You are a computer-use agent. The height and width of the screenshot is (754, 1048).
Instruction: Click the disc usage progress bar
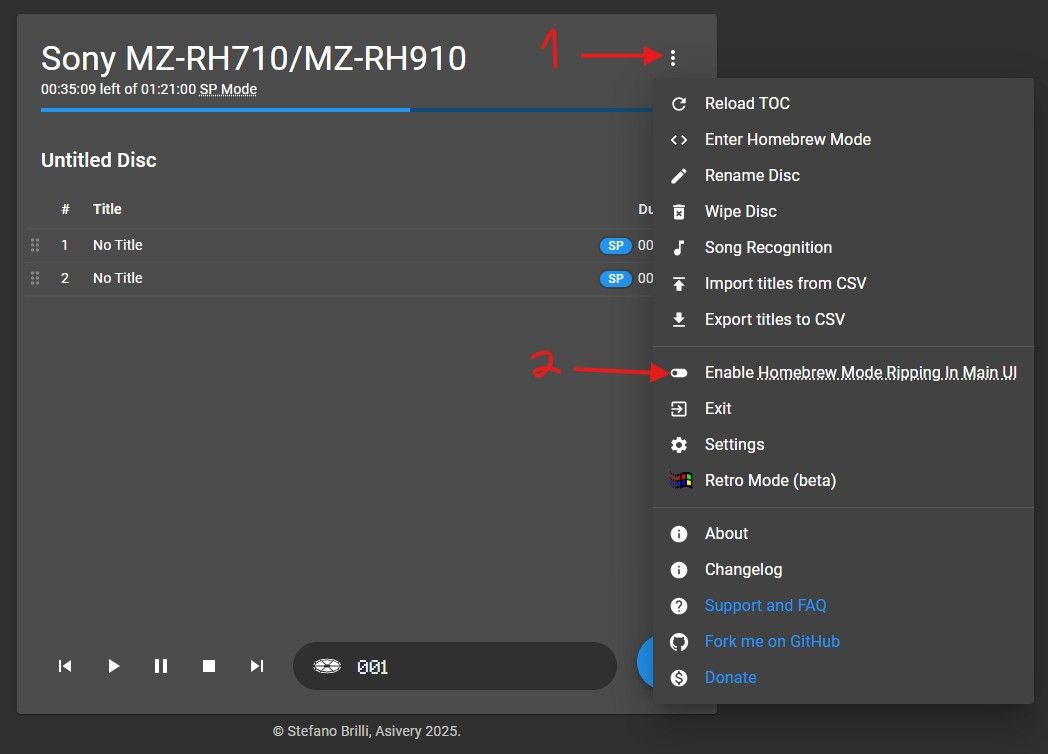coord(346,110)
